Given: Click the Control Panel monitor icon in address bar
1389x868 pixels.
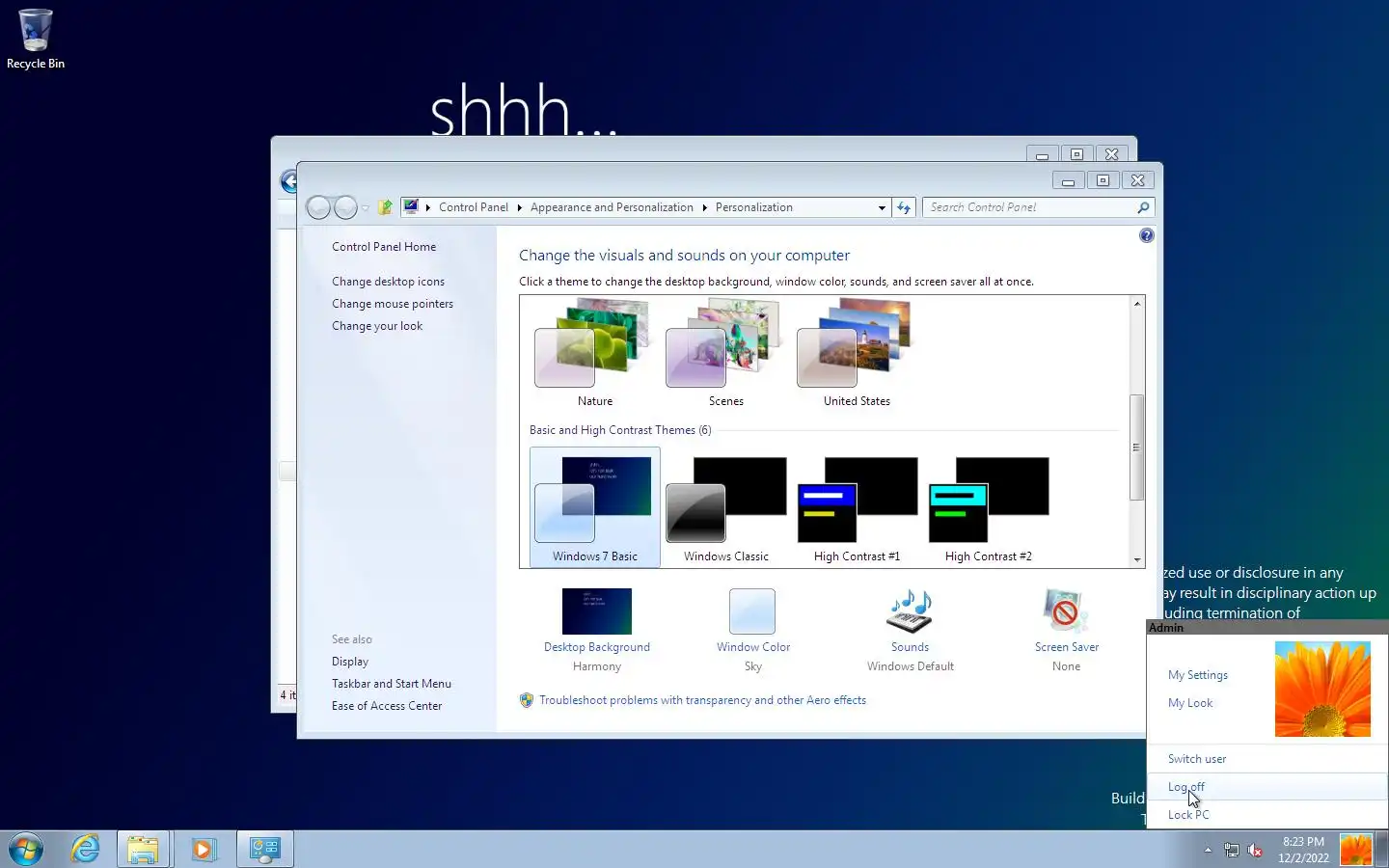Looking at the screenshot, I should pos(411,206).
